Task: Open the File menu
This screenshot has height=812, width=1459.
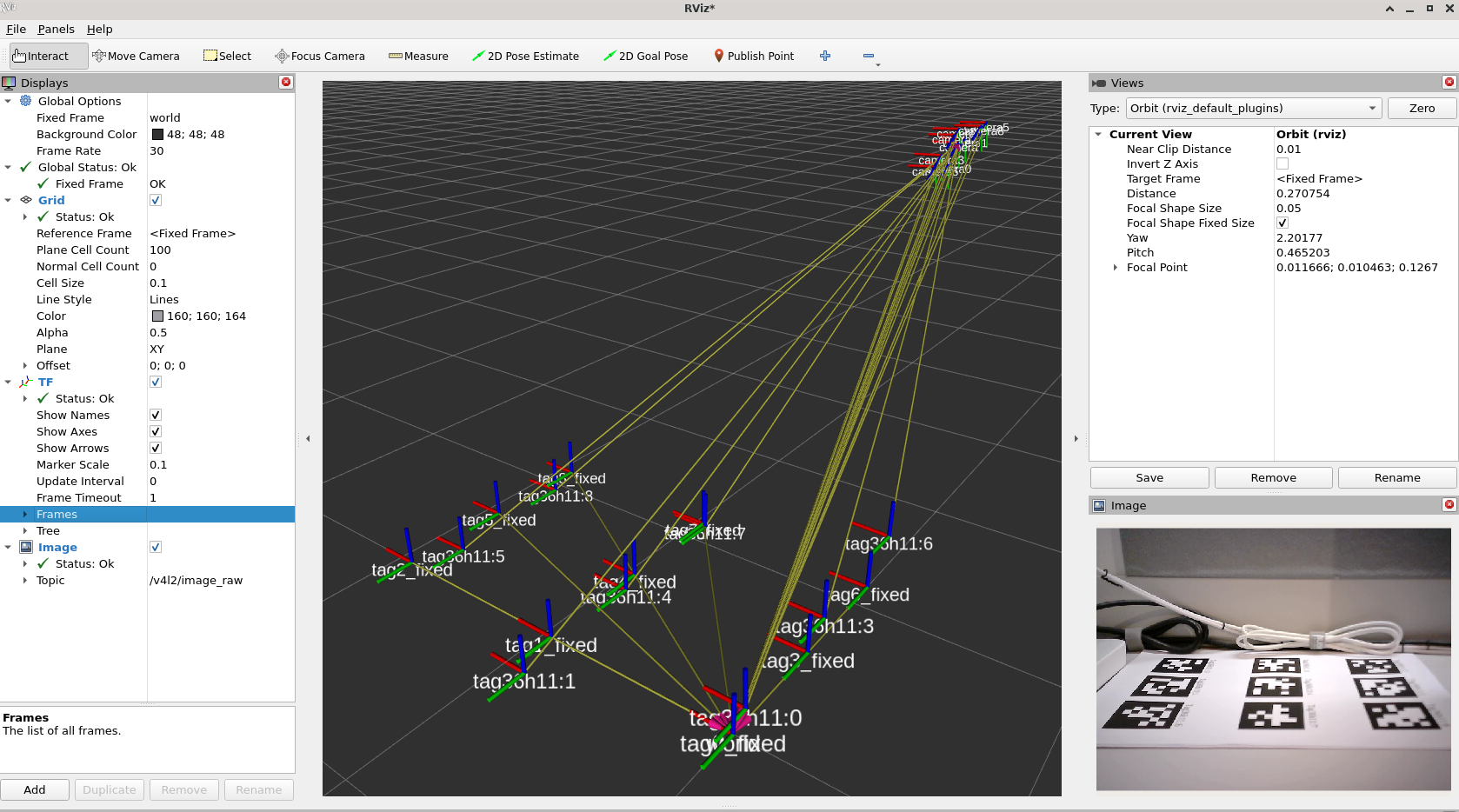Action: pos(16,29)
